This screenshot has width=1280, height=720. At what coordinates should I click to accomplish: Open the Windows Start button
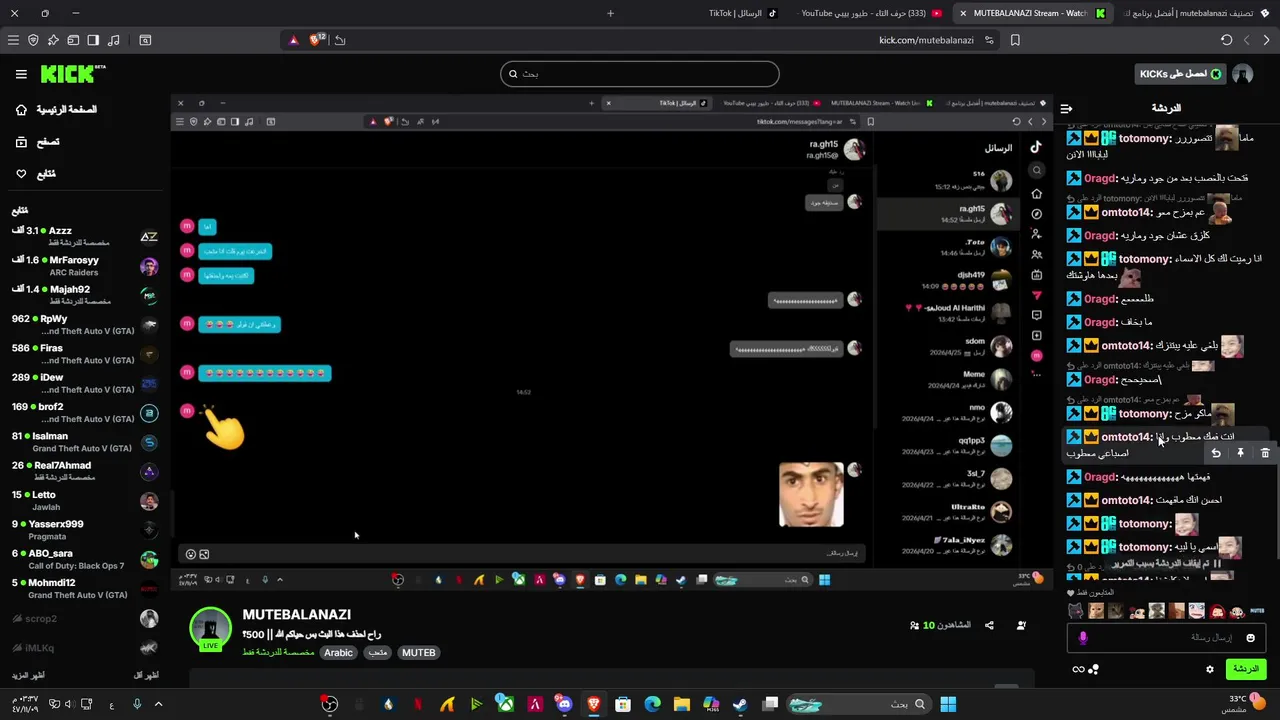947,704
